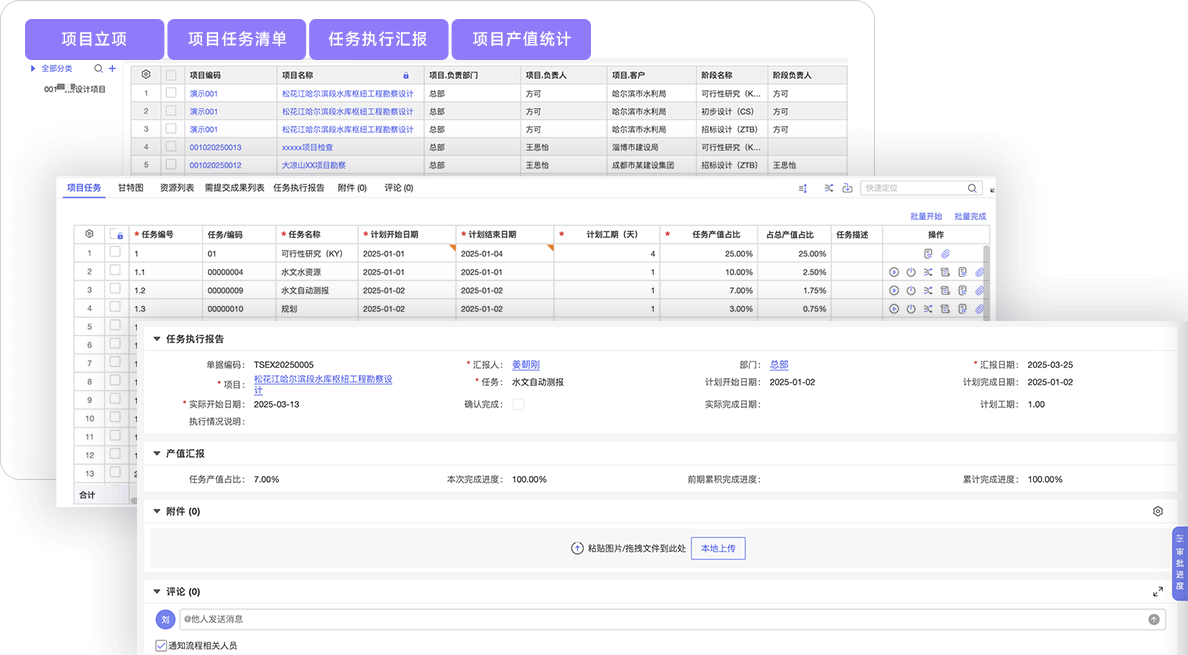The height and width of the screenshot is (655, 1188).
Task: Check the 确认完成 checkbox
Action: coord(518,404)
